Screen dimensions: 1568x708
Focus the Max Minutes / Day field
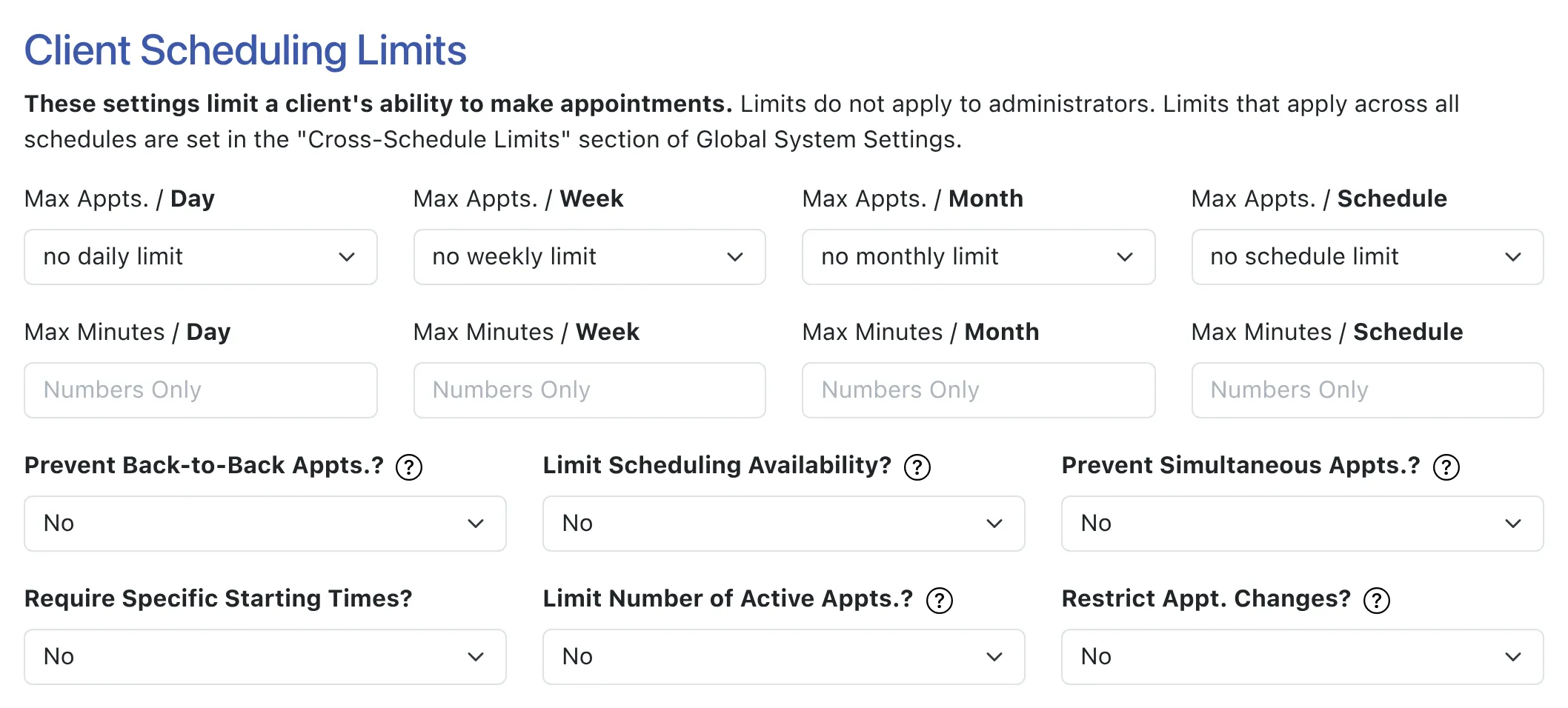click(x=201, y=390)
